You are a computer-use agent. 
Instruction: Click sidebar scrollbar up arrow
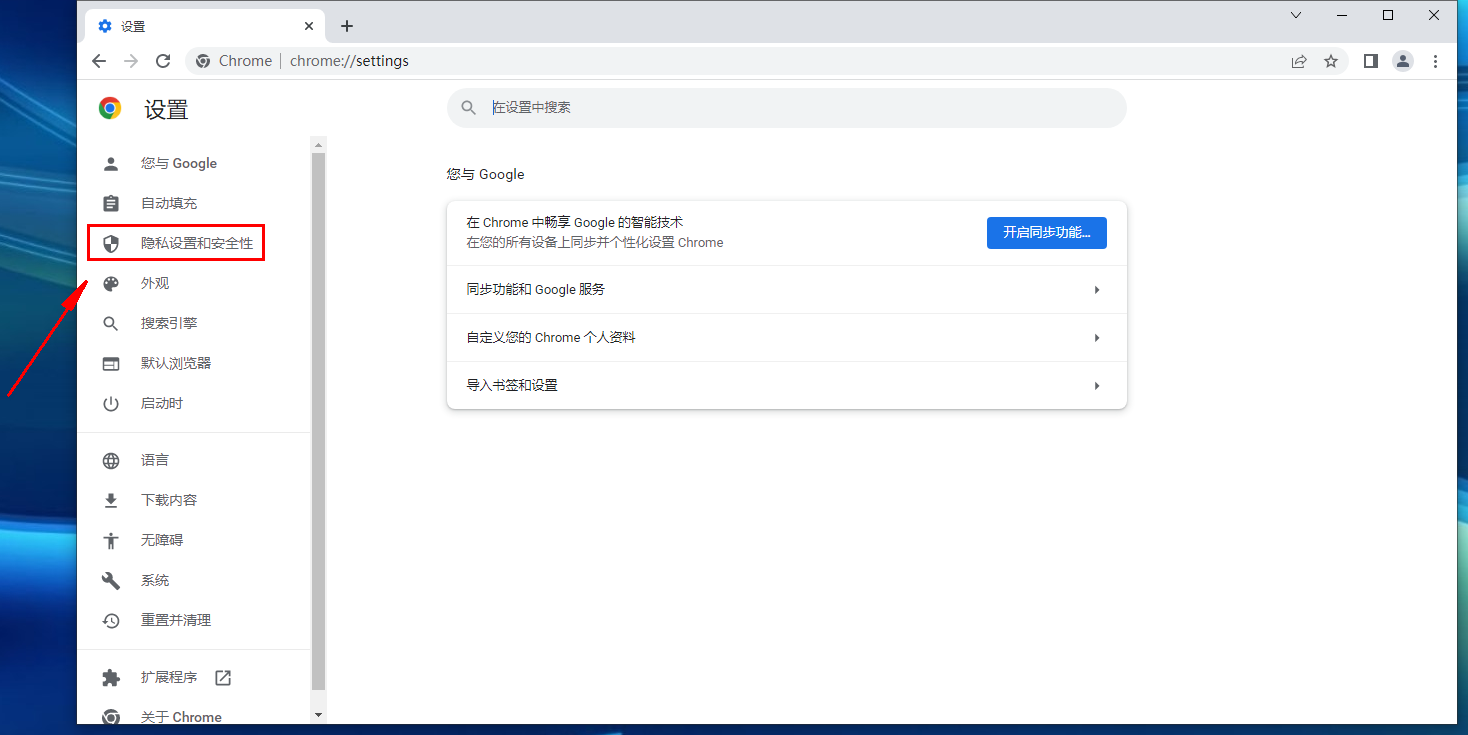tap(319, 144)
